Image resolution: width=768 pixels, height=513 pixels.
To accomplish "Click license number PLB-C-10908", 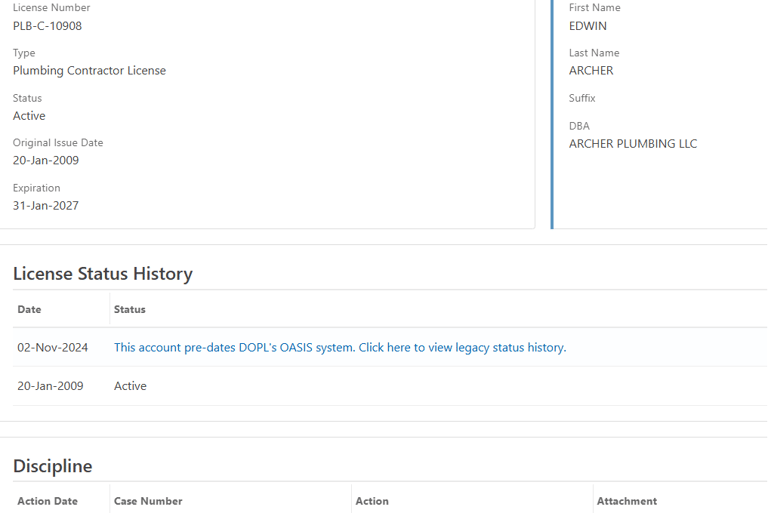I will (x=48, y=26).
